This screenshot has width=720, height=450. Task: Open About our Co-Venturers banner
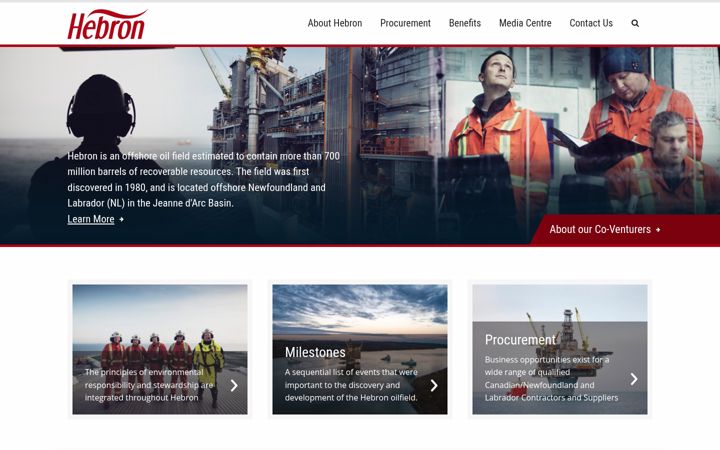point(625,229)
